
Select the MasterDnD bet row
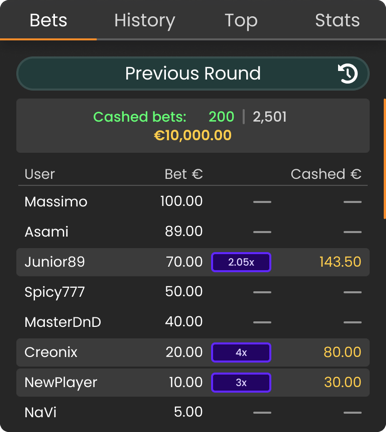tap(193, 322)
